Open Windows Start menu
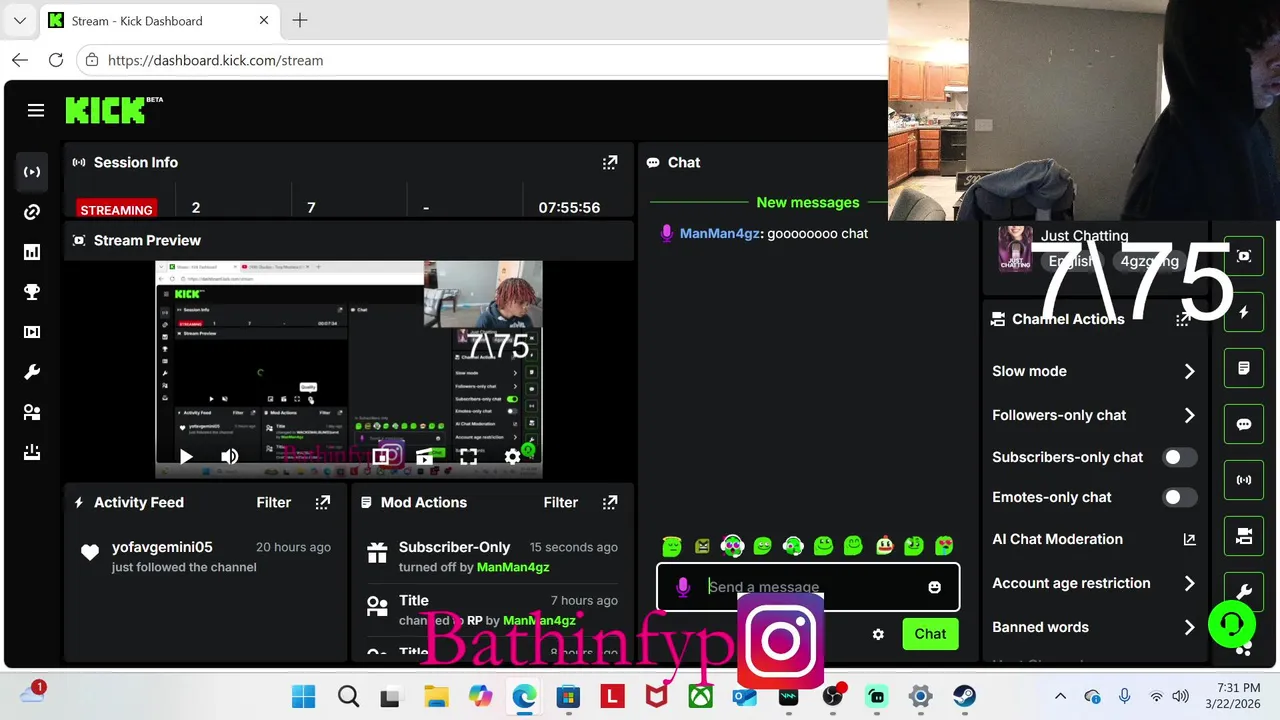This screenshot has width=1280, height=720. pos(303,696)
